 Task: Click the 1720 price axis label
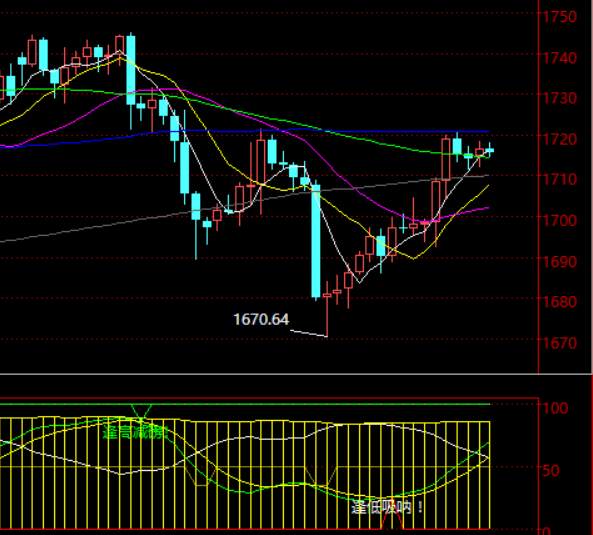click(x=559, y=139)
